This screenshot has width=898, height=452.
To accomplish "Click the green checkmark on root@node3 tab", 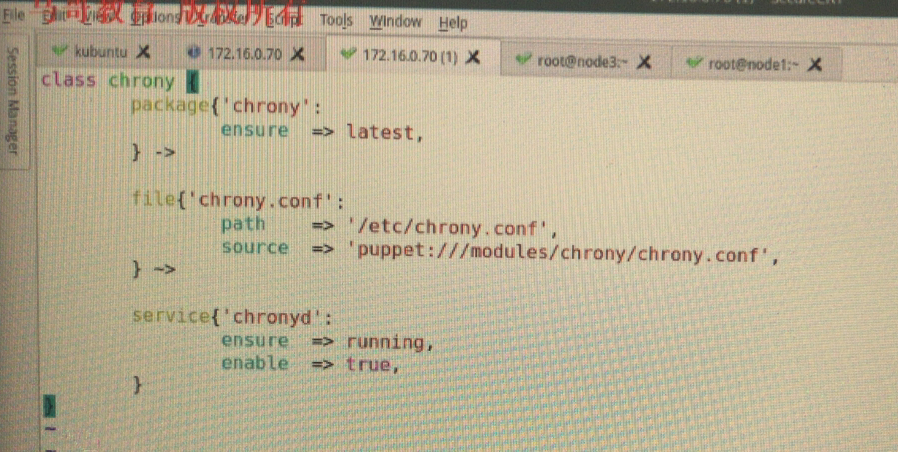I will [522, 60].
